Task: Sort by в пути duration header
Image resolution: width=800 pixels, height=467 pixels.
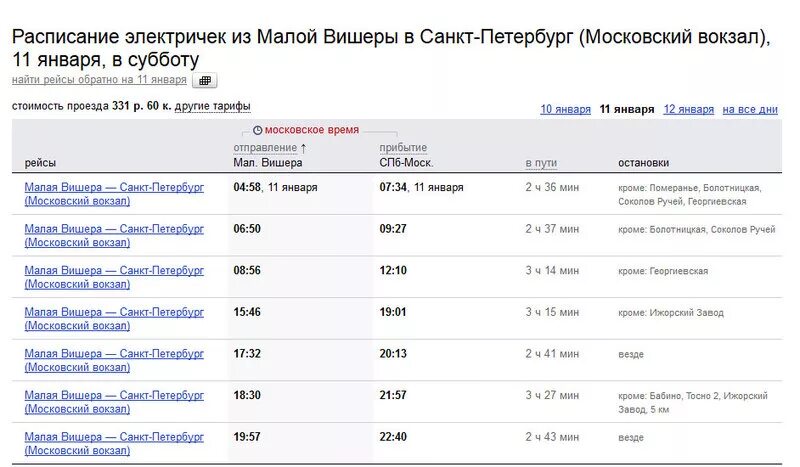Action: click(x=541, y=163)
